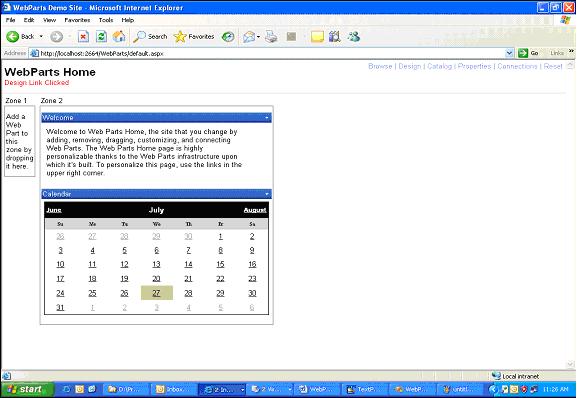577x398 pixels.
Task: Open the Help menu
Action: [x=127, y=20]
